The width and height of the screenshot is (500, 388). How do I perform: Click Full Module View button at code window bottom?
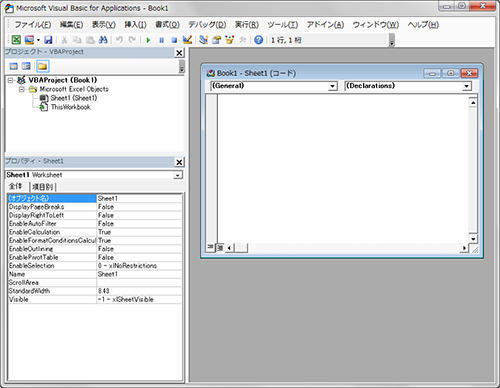click(220, 248)
